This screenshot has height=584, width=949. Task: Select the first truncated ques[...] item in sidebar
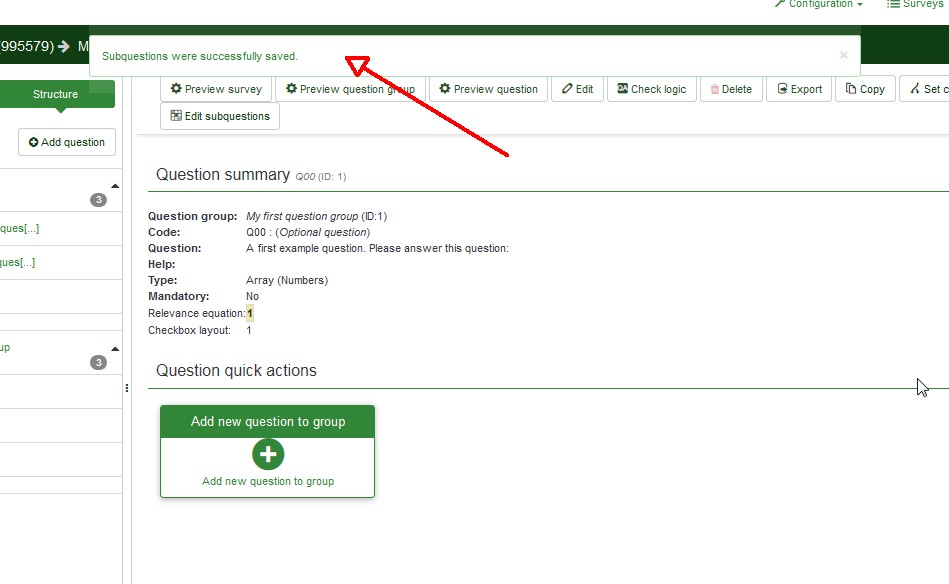19,228
